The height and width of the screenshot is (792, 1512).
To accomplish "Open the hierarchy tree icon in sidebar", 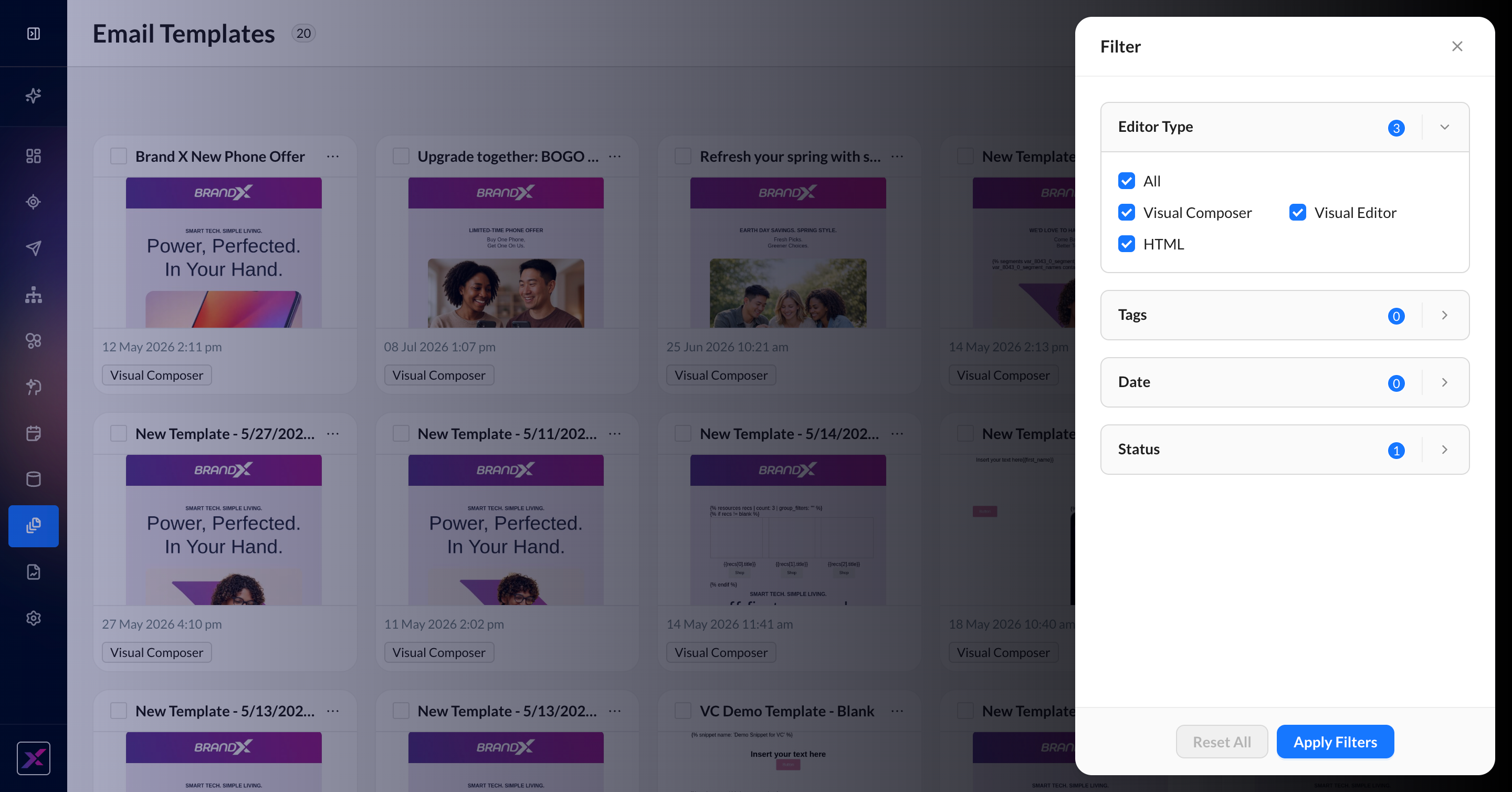I will tap(34, 295).
